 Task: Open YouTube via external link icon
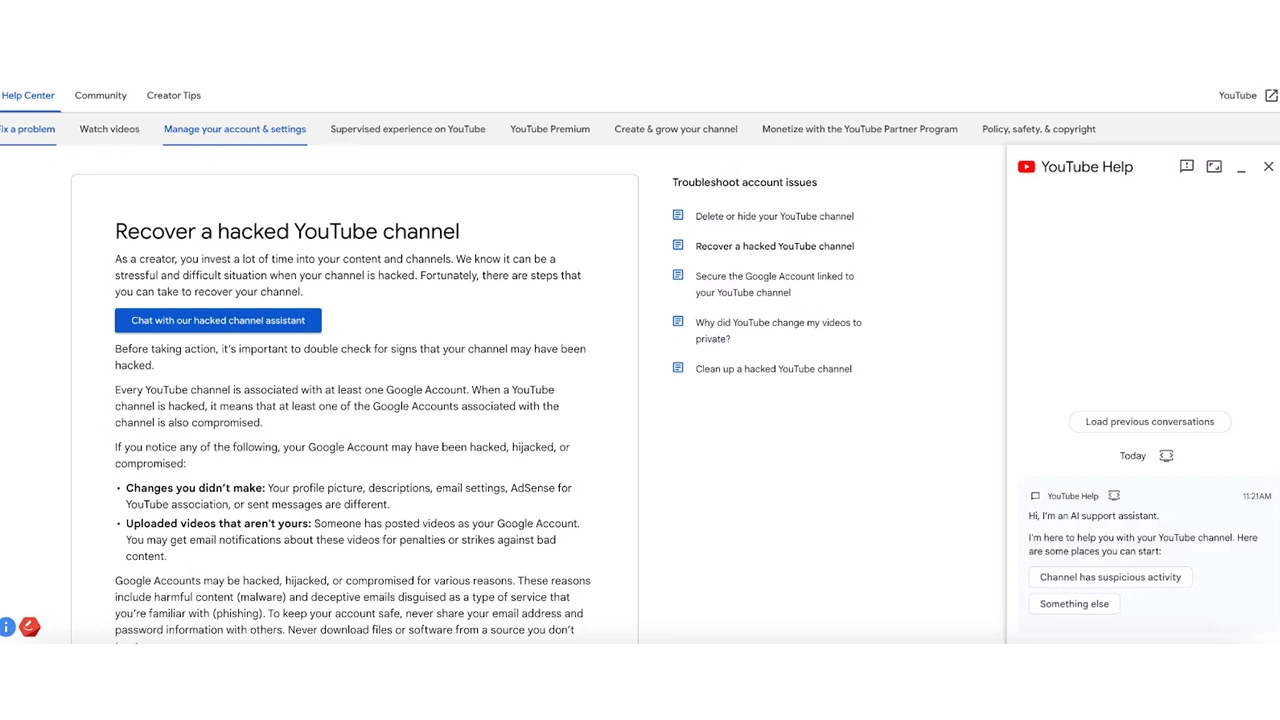point(1271,96)
